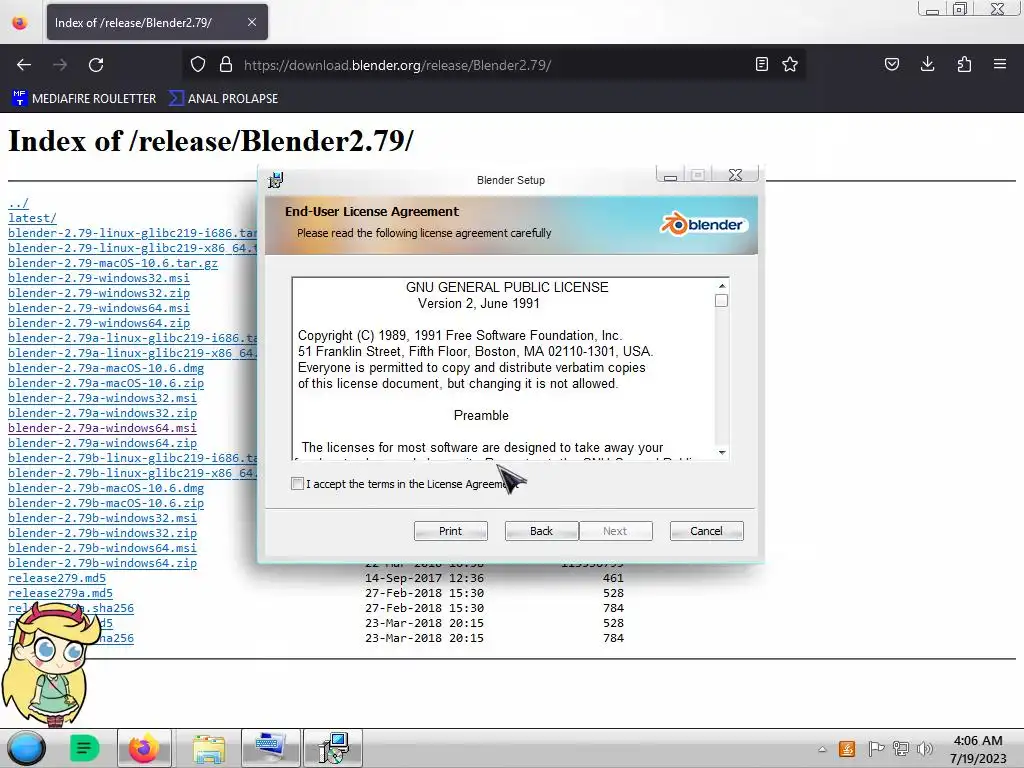Click the URL address bar field

pos(493,65)
